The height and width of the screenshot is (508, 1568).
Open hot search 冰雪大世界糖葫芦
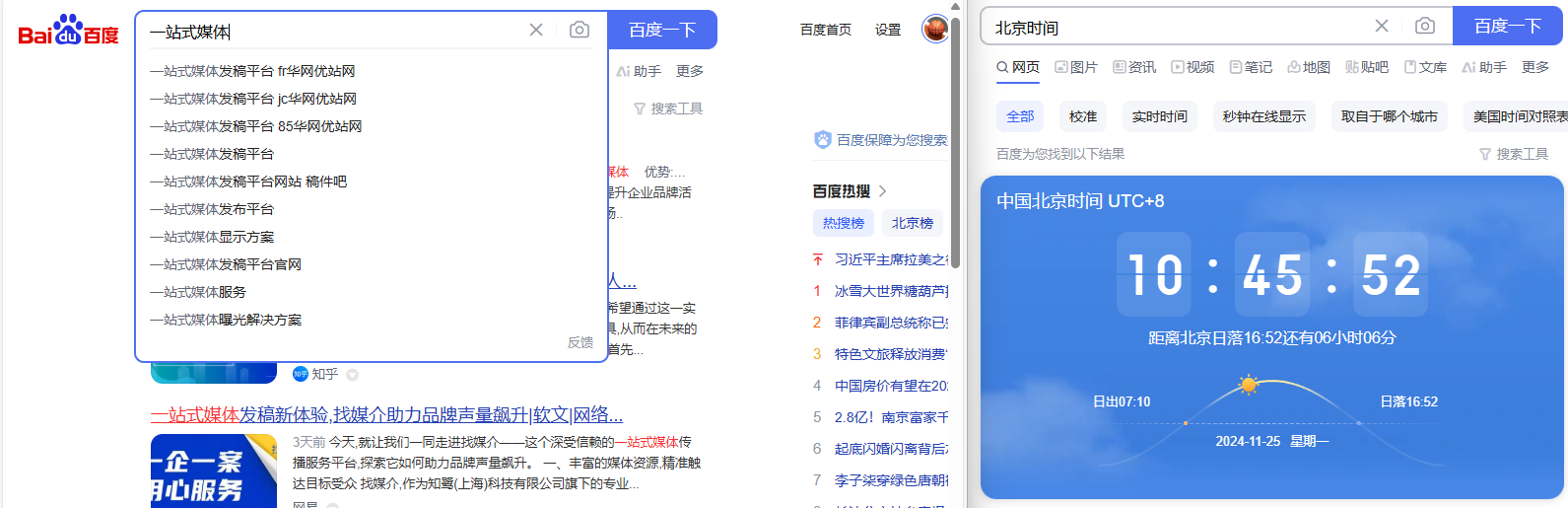point(891,291)
